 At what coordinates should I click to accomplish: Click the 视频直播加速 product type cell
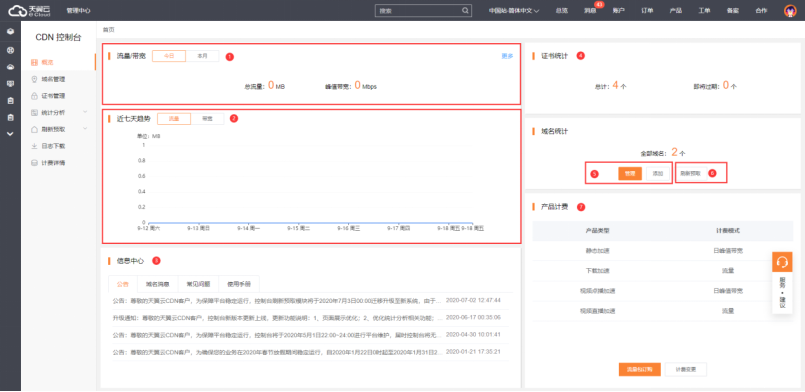597,310
